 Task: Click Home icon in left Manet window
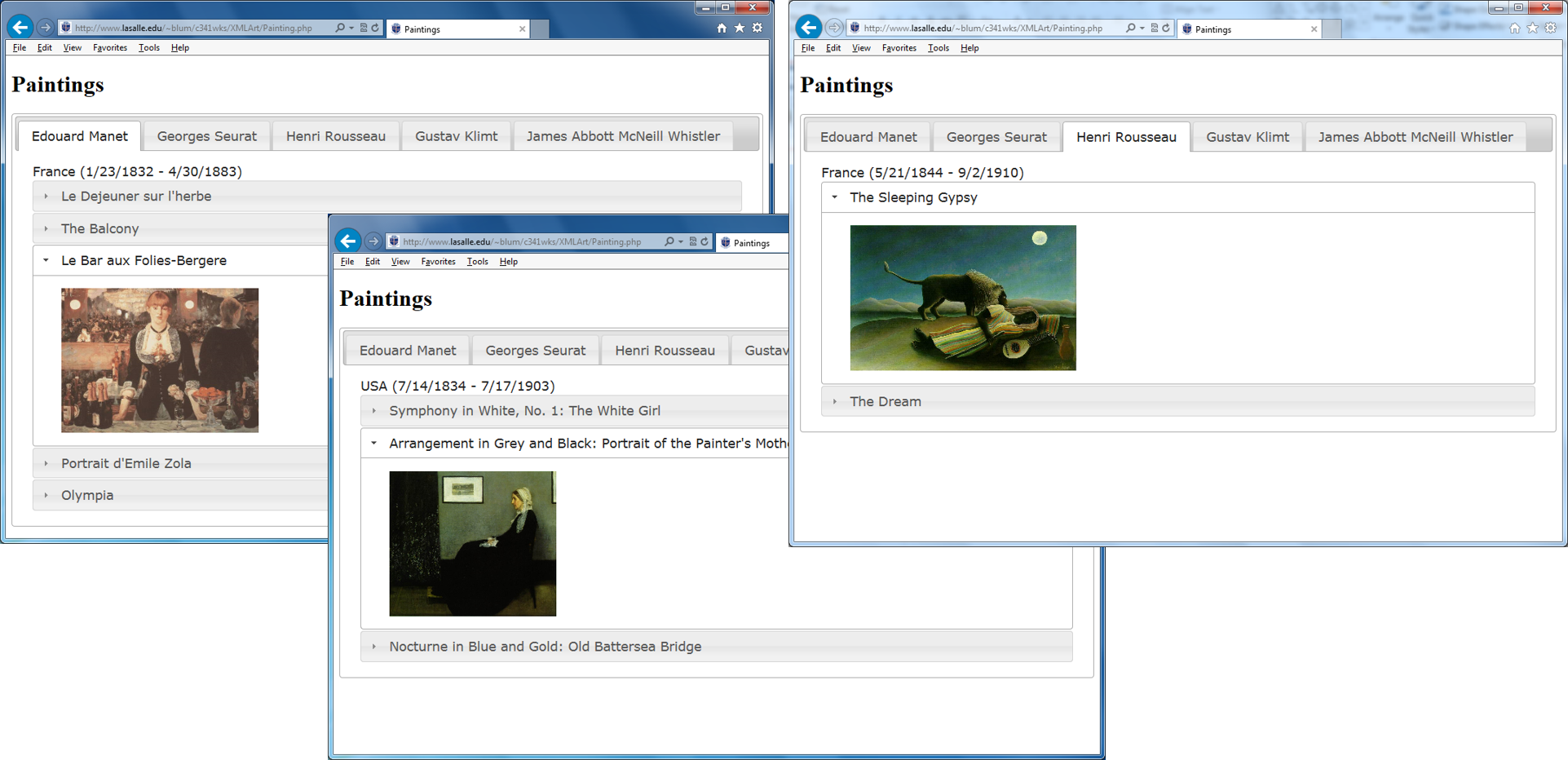(722, 28)
